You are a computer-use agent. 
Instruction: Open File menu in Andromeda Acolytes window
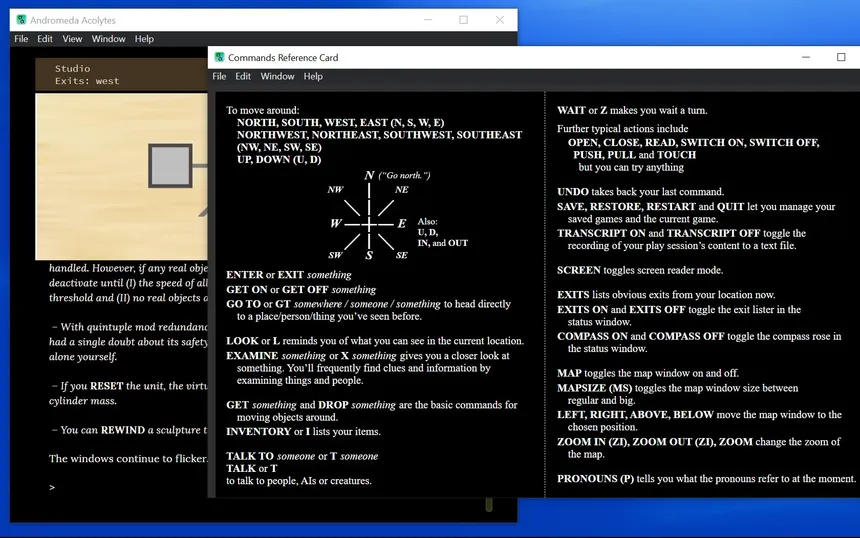(21, 39)
